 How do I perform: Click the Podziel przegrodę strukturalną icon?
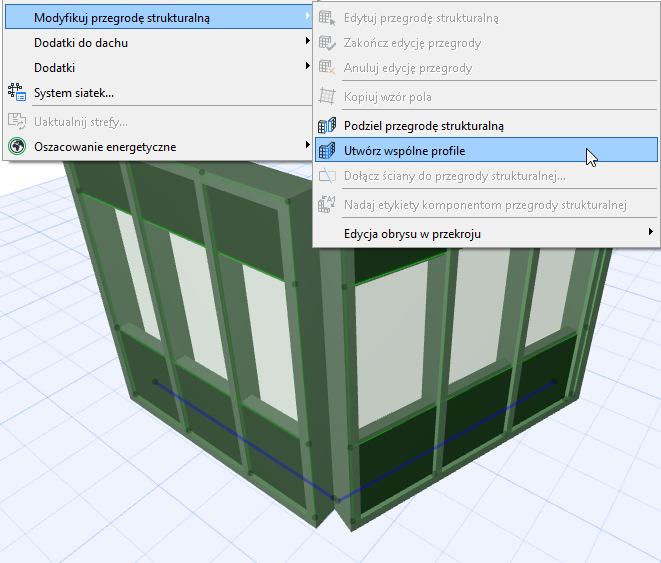[x=327, y=126]
